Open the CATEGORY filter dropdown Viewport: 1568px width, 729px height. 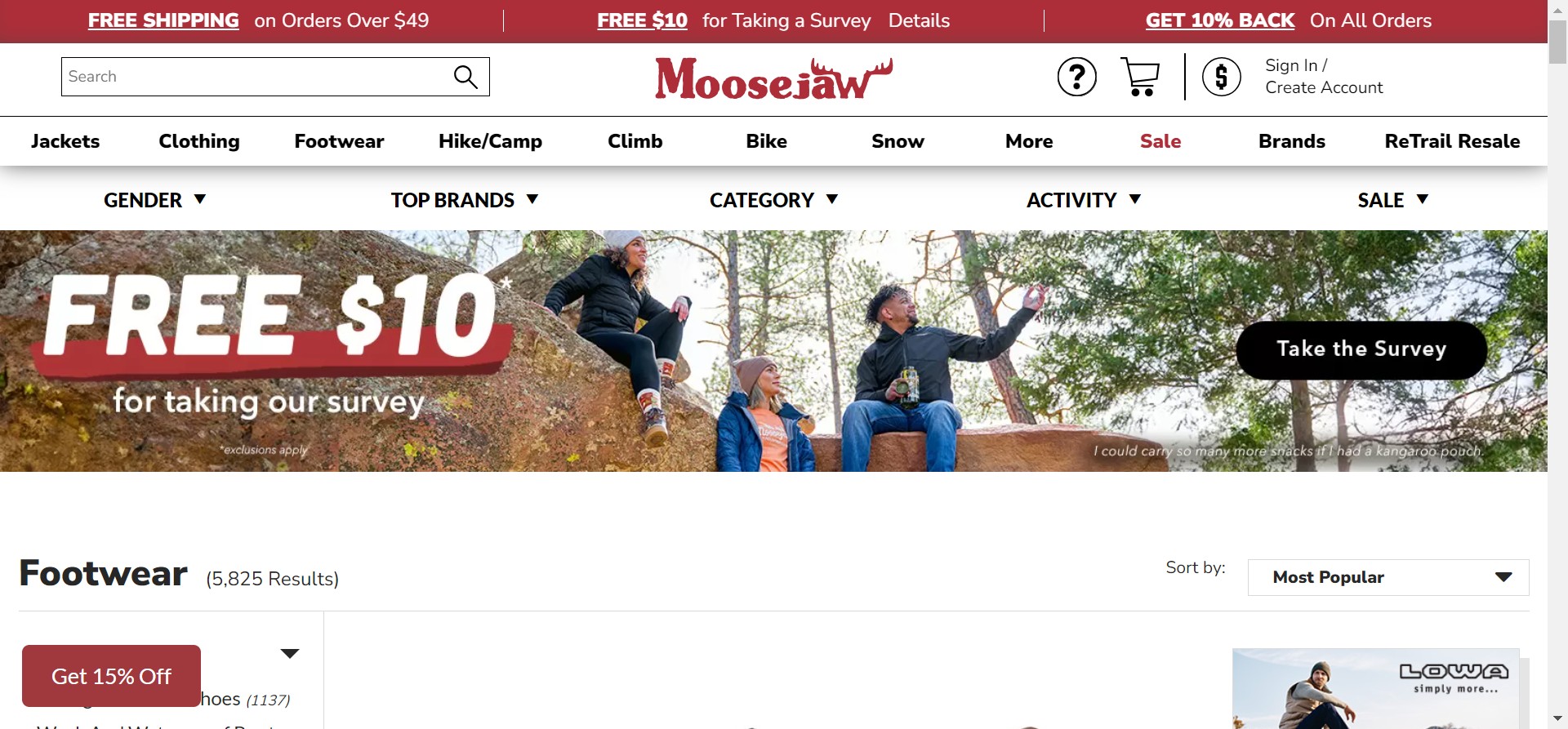click(773, 200)
